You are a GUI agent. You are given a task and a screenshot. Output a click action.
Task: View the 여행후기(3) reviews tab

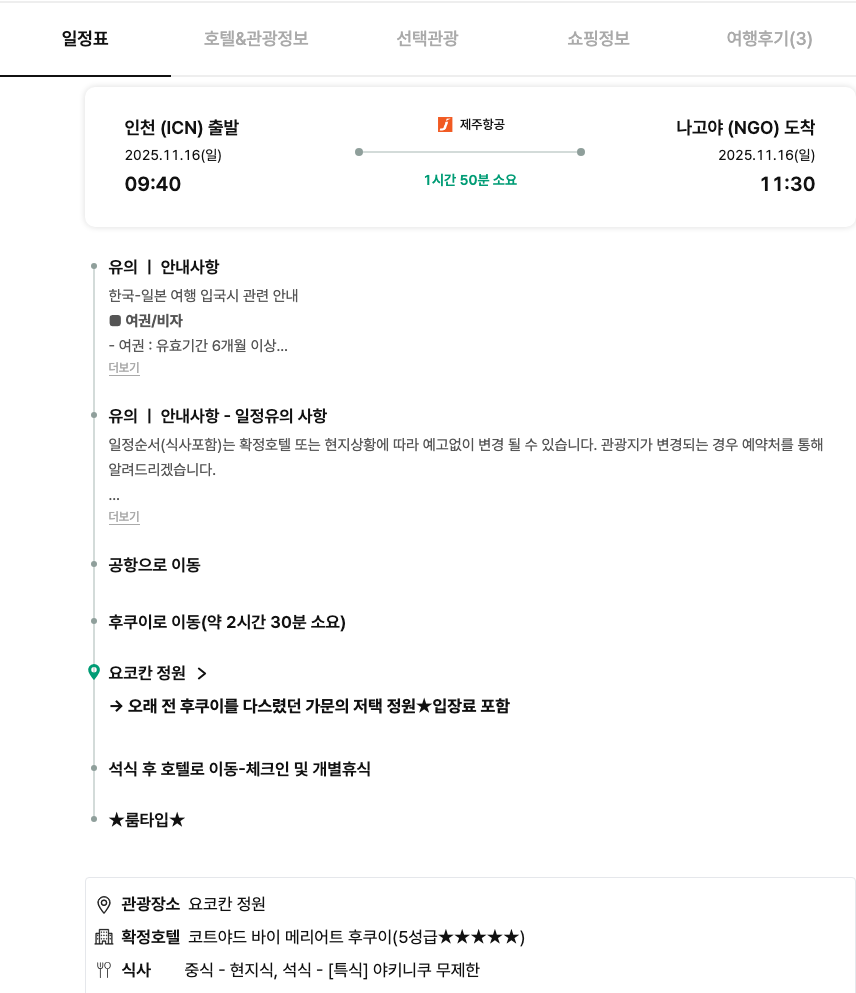click(769, 39)
